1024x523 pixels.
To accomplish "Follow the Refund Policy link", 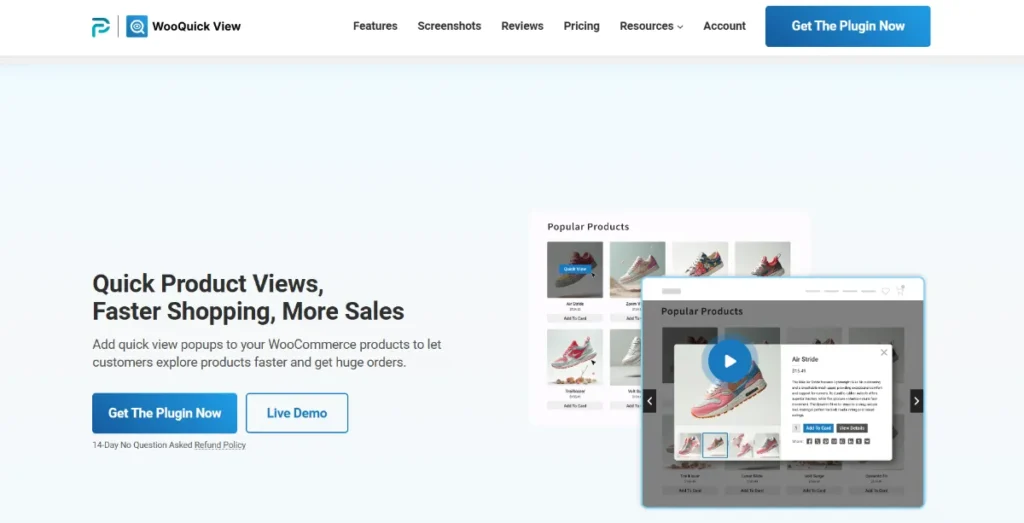I will pos(220,445).
